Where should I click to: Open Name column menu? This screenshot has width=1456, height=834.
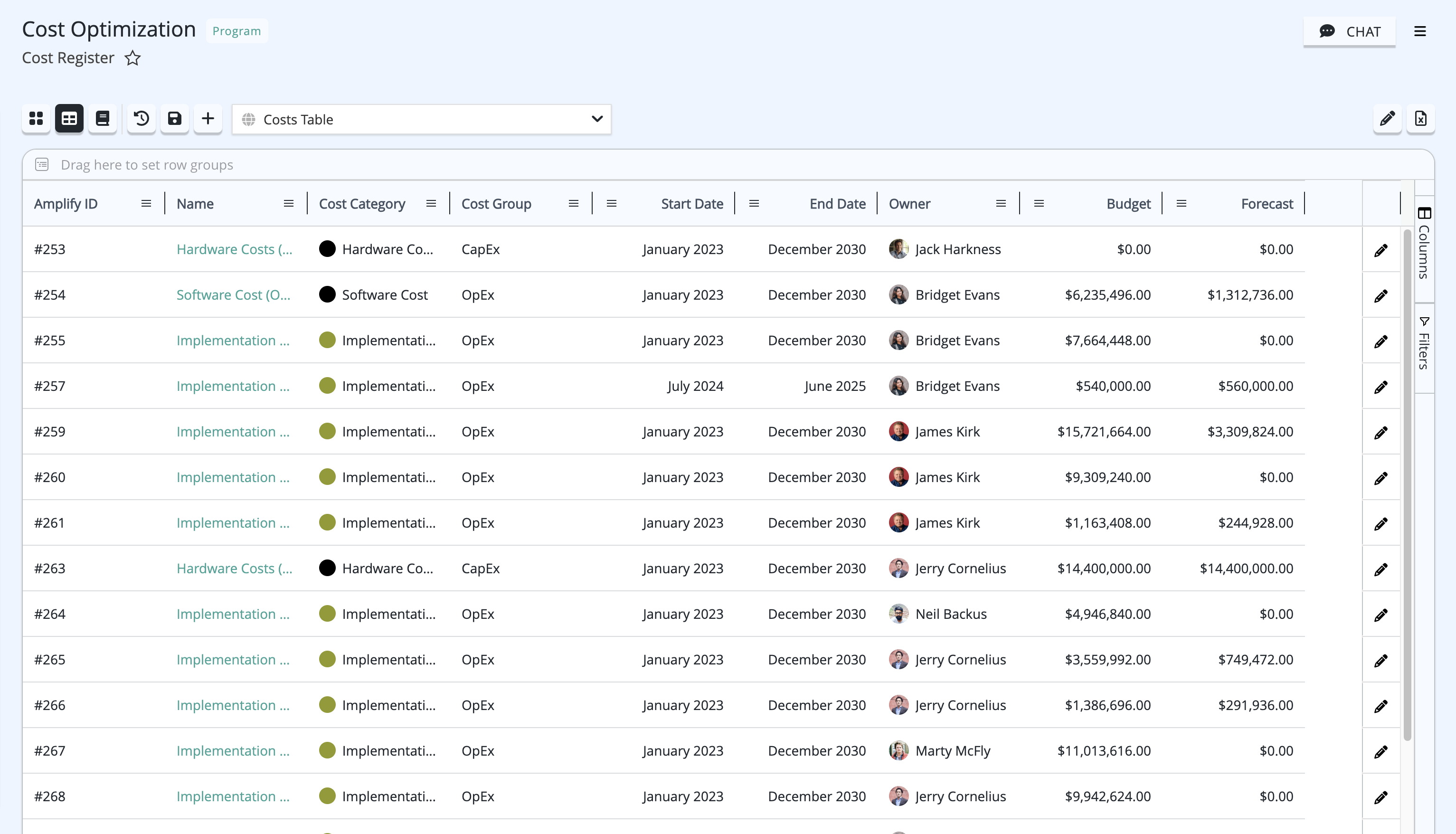(289, 203)
